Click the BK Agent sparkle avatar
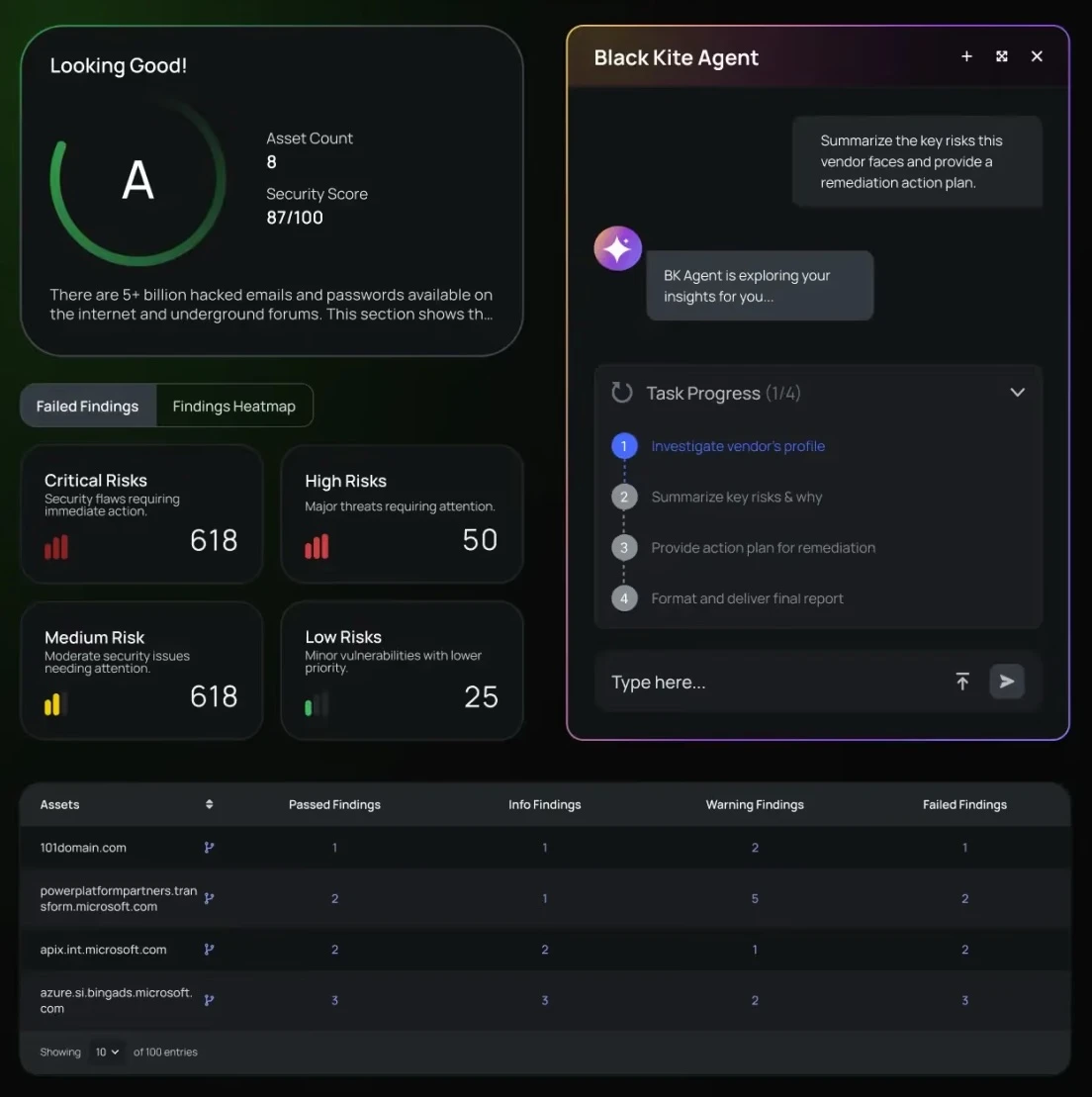The width and height of the screenshot is (1092, 1097). (x=617, y=248)
